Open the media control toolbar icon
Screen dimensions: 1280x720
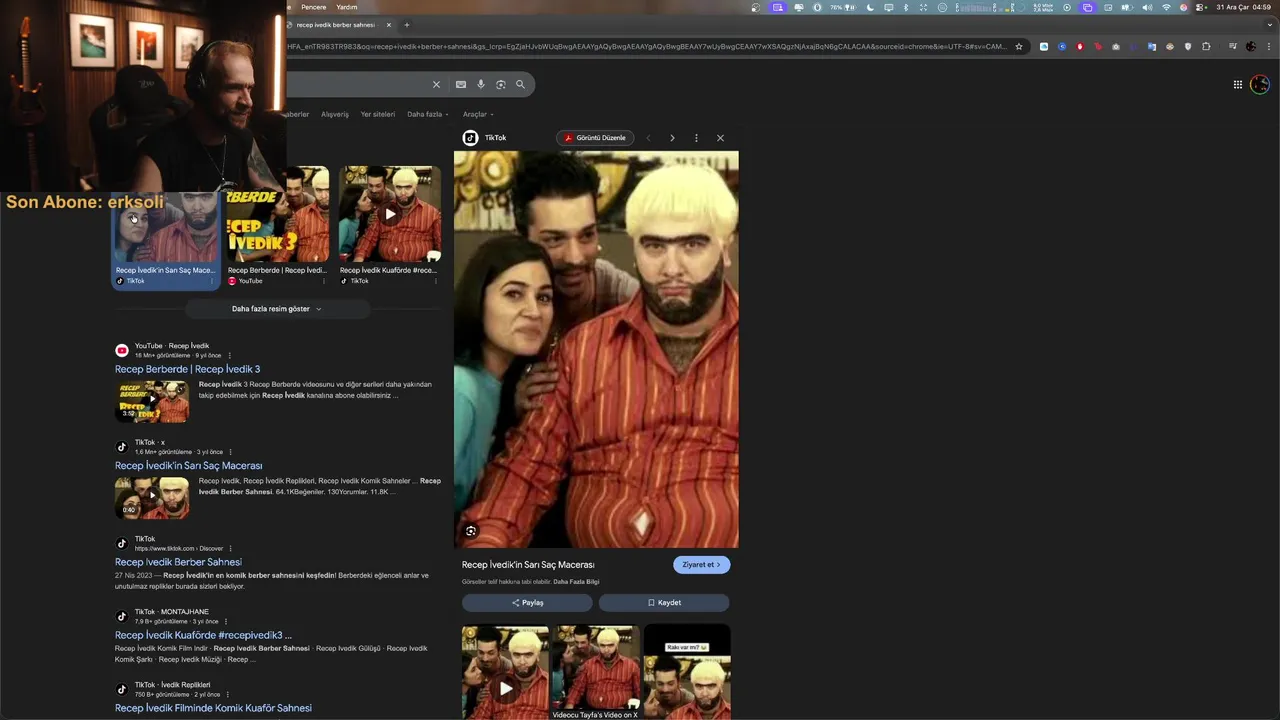[1232, 46]
